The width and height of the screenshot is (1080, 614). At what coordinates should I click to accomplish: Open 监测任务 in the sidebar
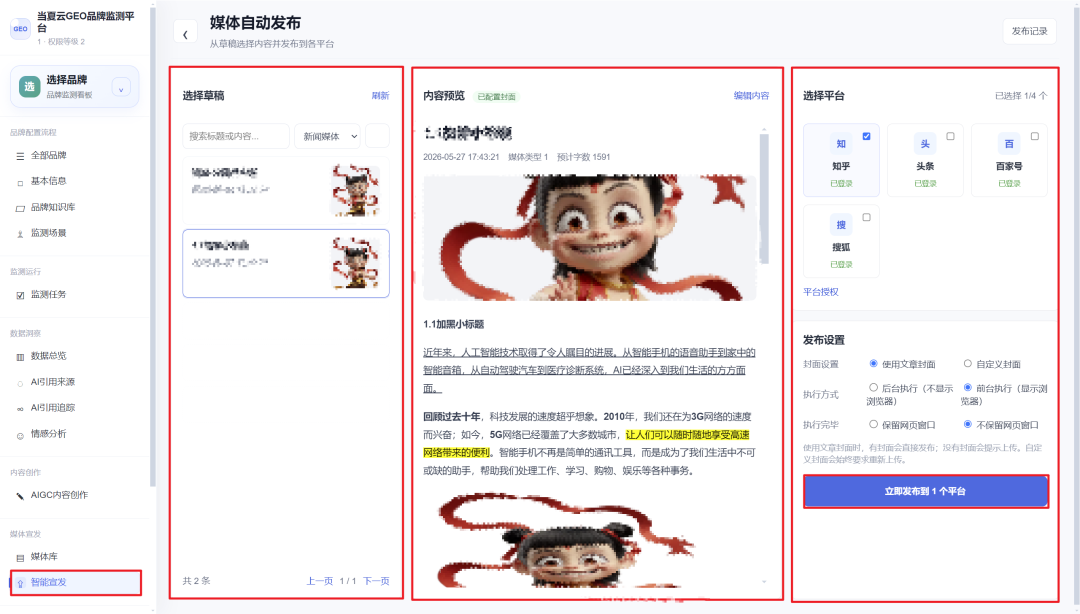coord(48,295)
